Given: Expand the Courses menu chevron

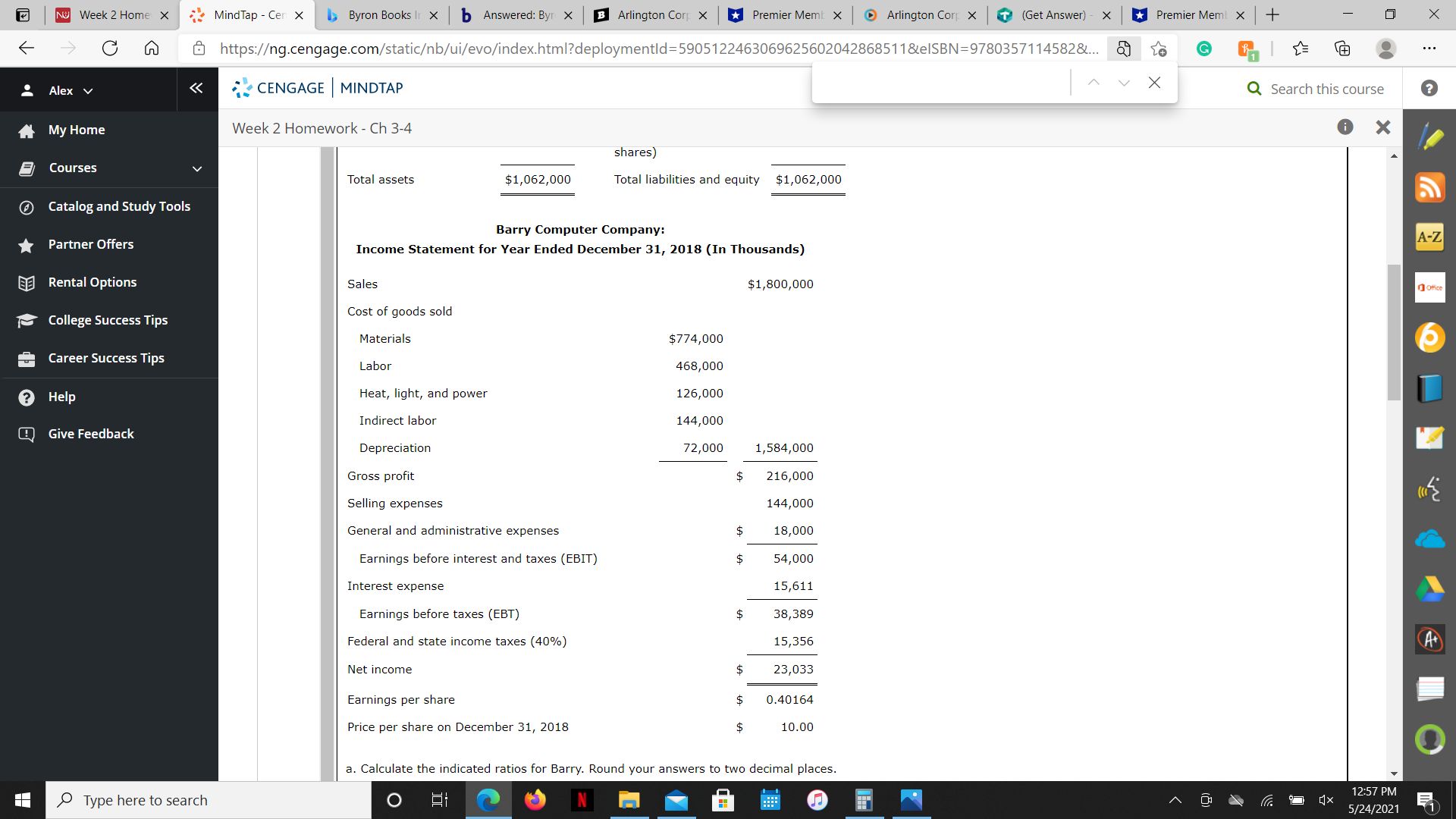Looking at the screenshot, I should tap(197, 168).
